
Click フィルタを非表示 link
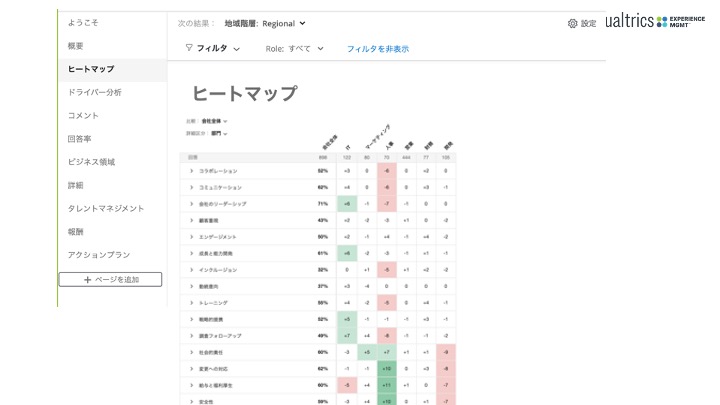coord(377,48)
